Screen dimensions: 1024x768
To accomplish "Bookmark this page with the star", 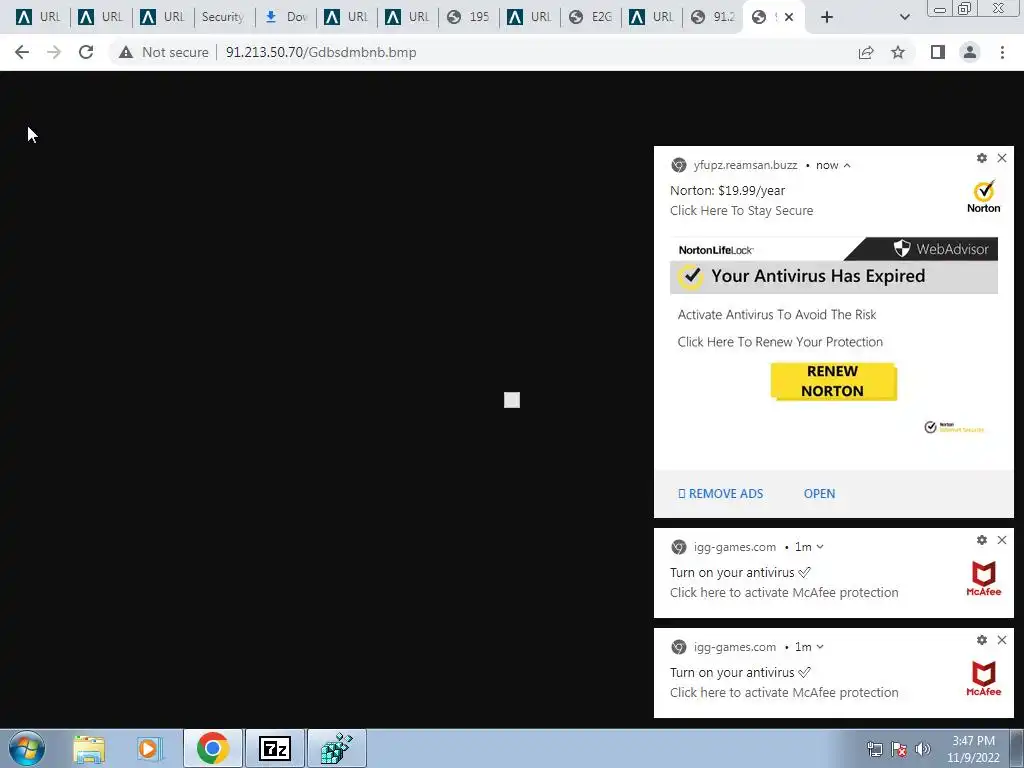I will pyautogui.click(x=898, y=52).
